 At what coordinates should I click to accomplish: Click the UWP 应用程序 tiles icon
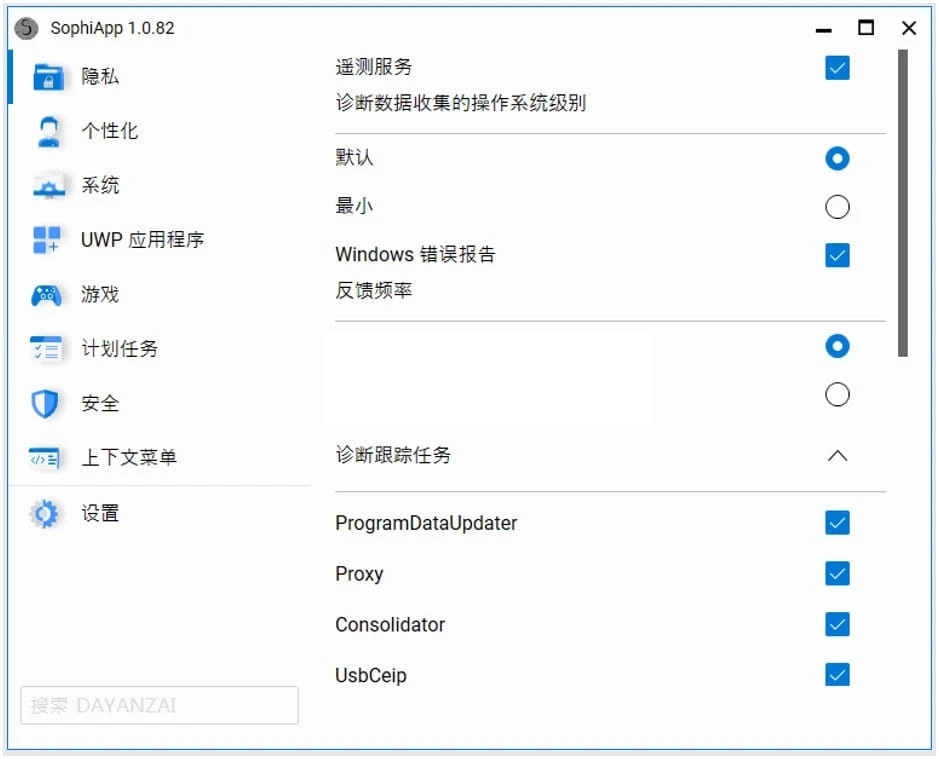point(47,240)
